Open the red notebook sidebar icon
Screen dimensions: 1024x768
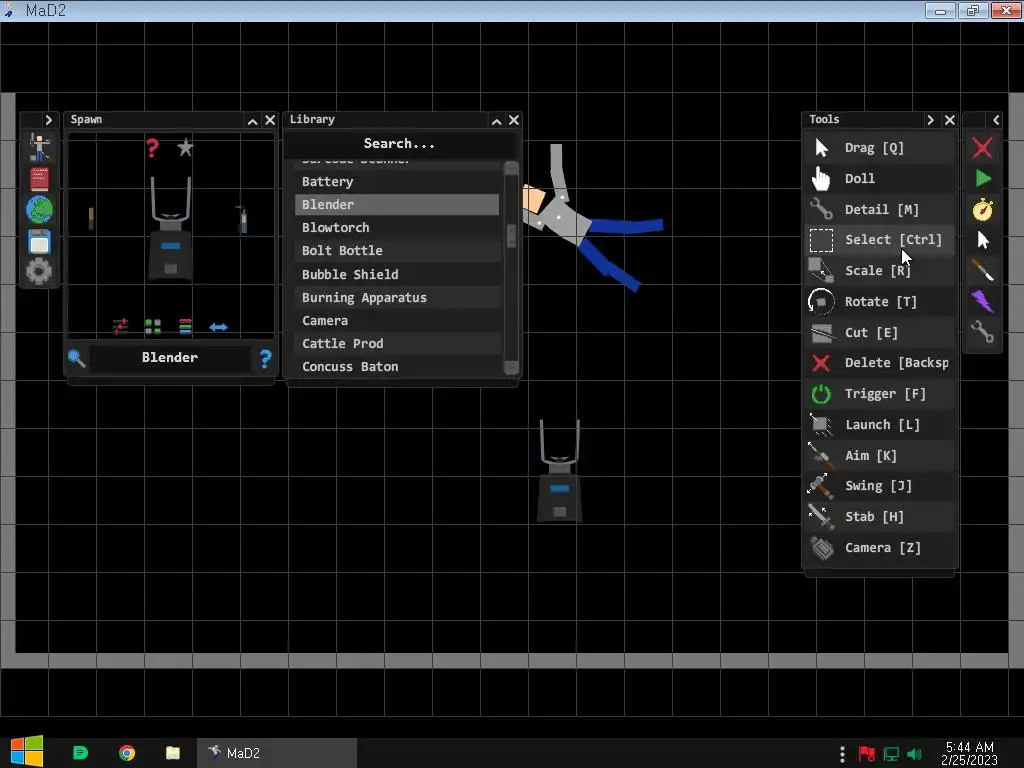(x=39, y=179)
